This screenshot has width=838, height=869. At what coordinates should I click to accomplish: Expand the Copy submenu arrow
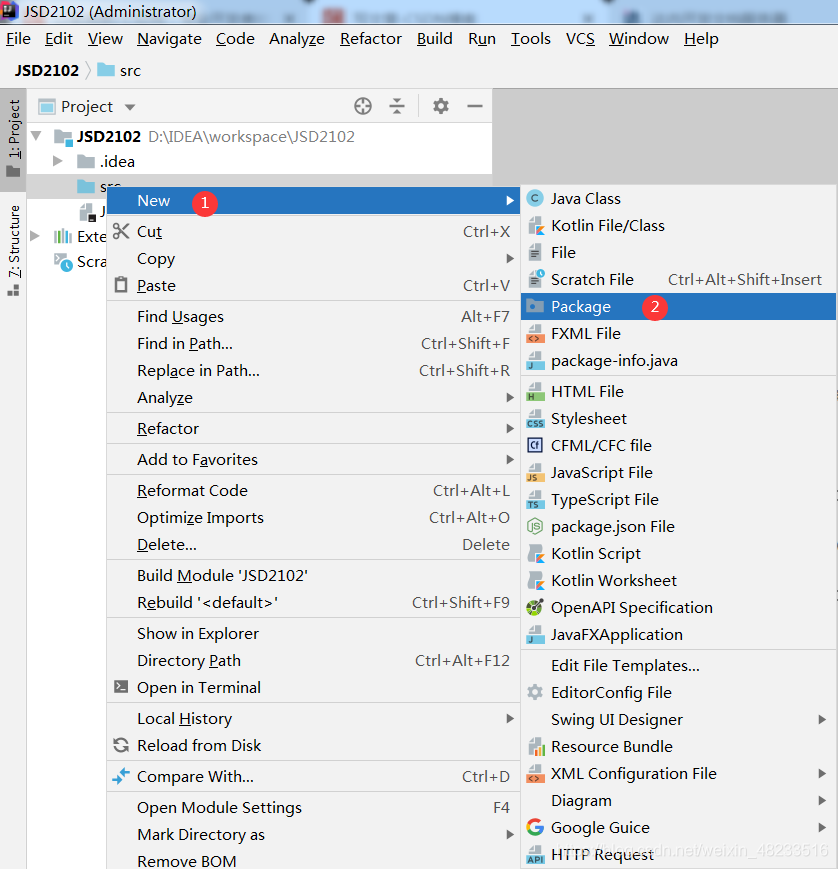pyautogui.click(x=510, y=258)
